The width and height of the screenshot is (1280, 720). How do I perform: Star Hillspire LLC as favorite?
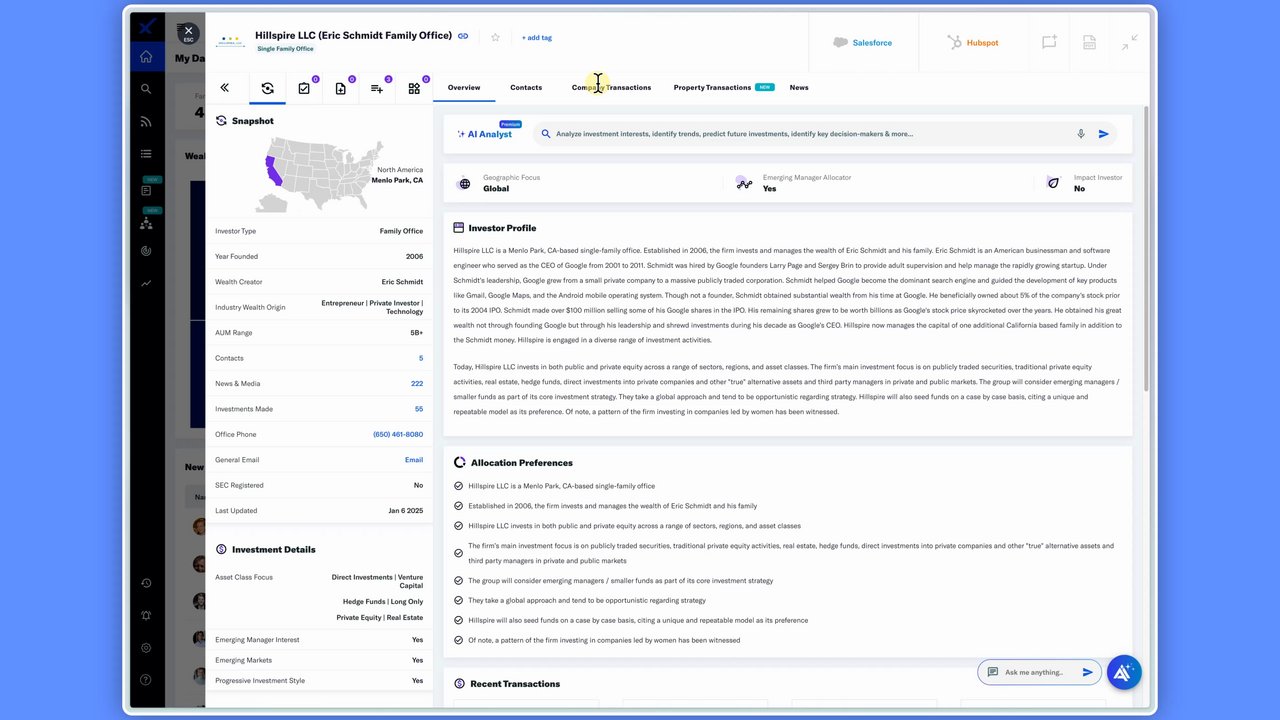[495, 37]
